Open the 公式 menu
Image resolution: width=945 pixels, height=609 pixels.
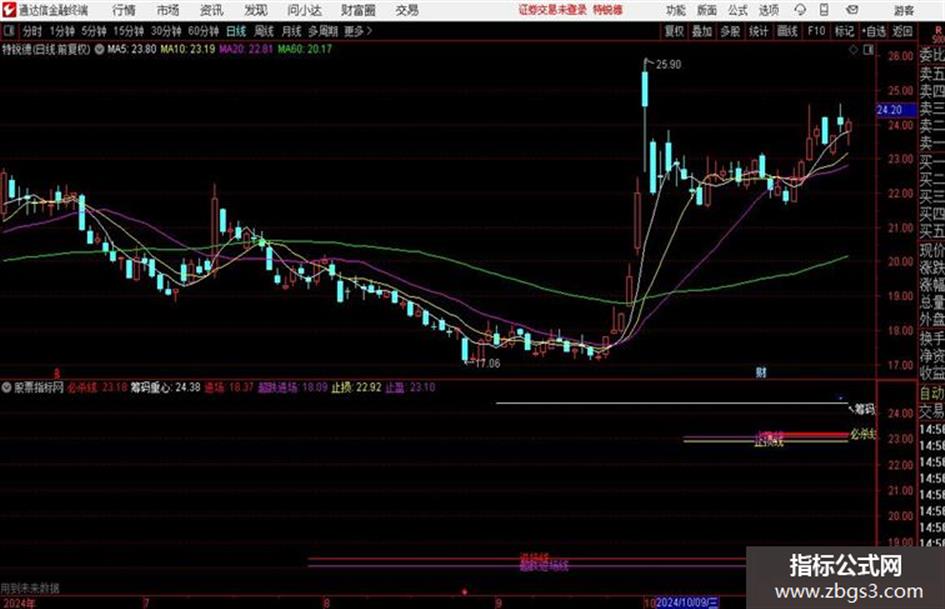[x=737, y=10]
